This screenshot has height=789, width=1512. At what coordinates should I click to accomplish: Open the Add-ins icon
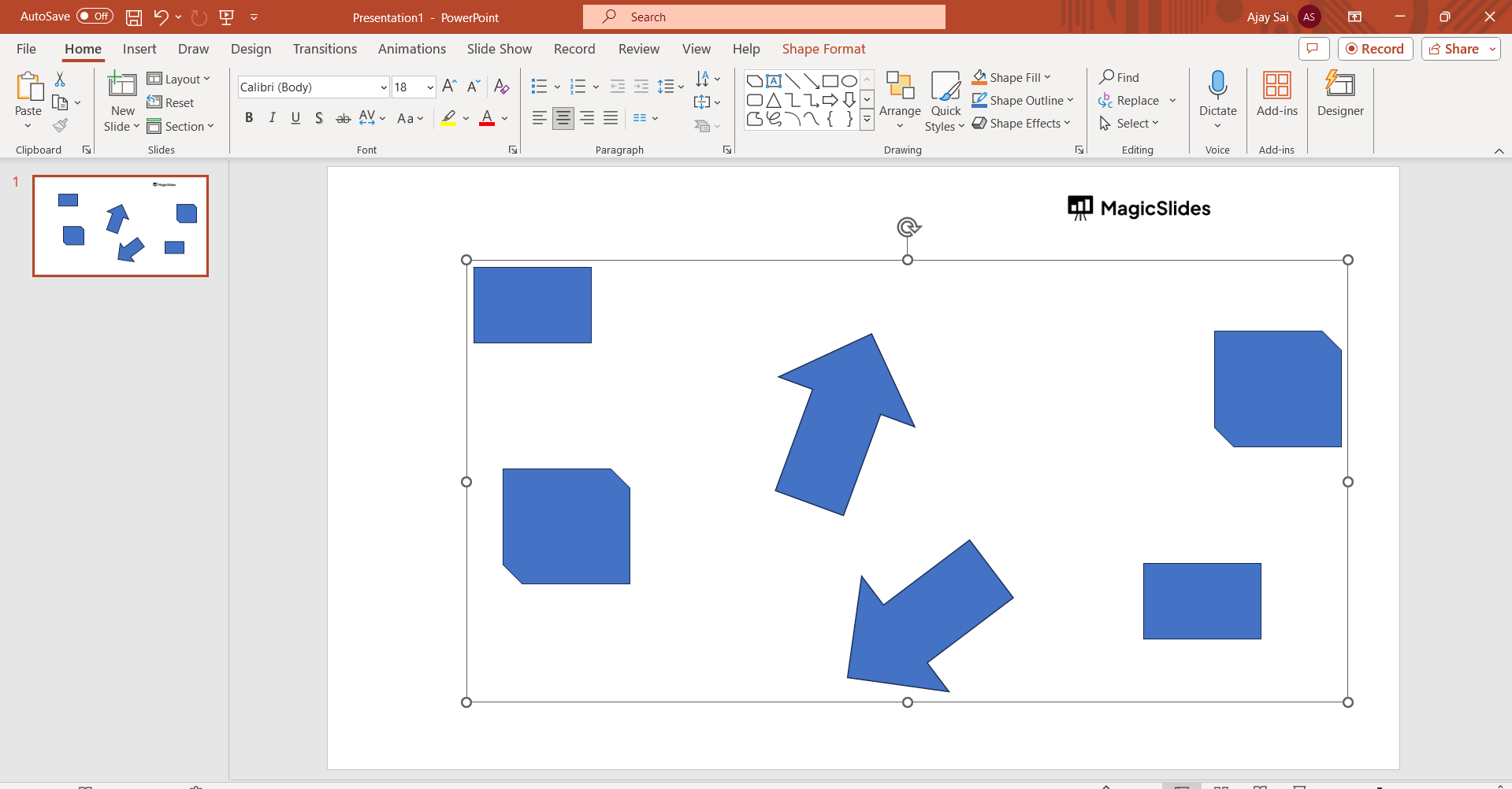coord(1276,85)
